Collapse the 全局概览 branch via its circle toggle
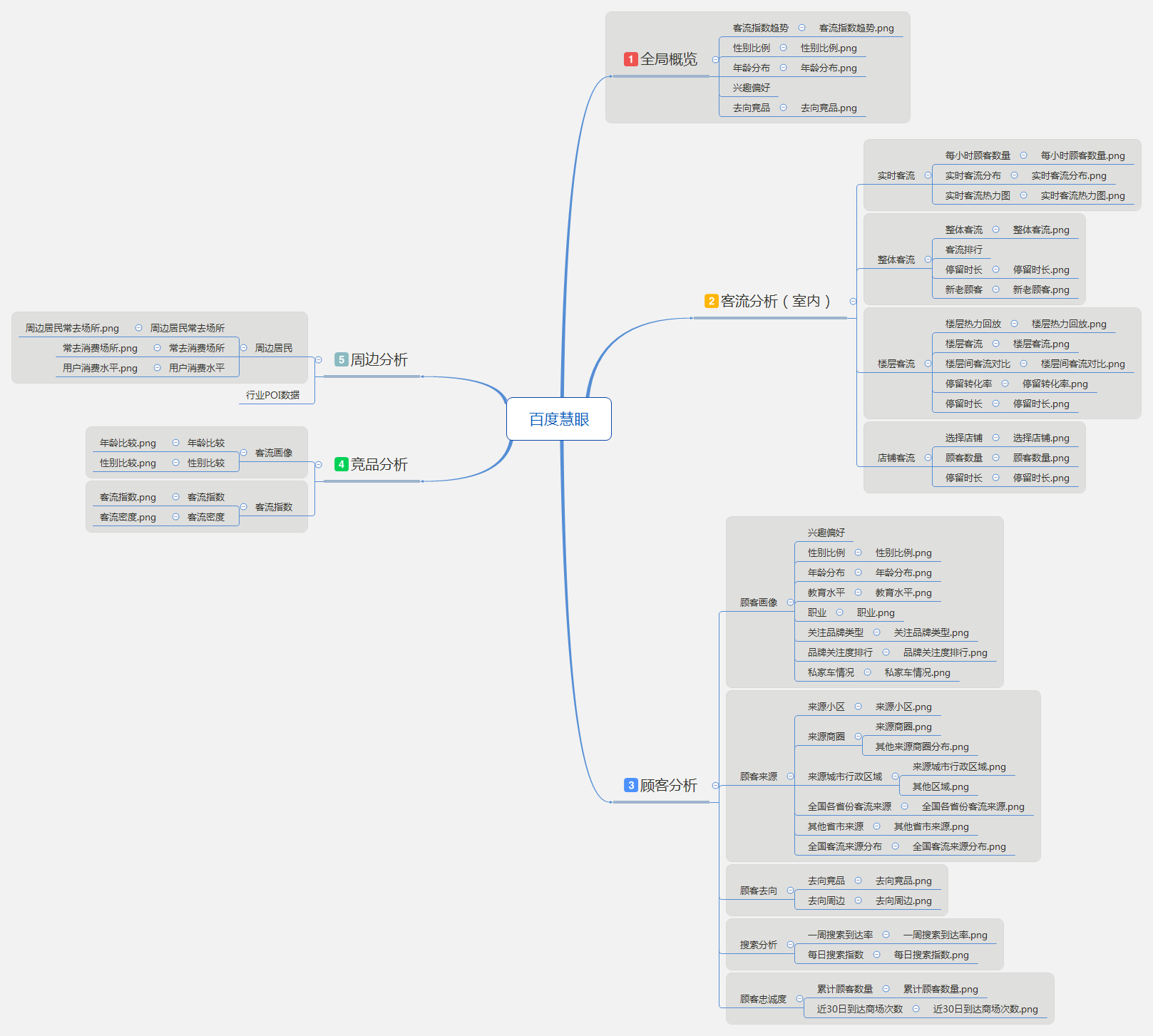The width and height of the screenshot is (1153, 1036). (715, 59)
